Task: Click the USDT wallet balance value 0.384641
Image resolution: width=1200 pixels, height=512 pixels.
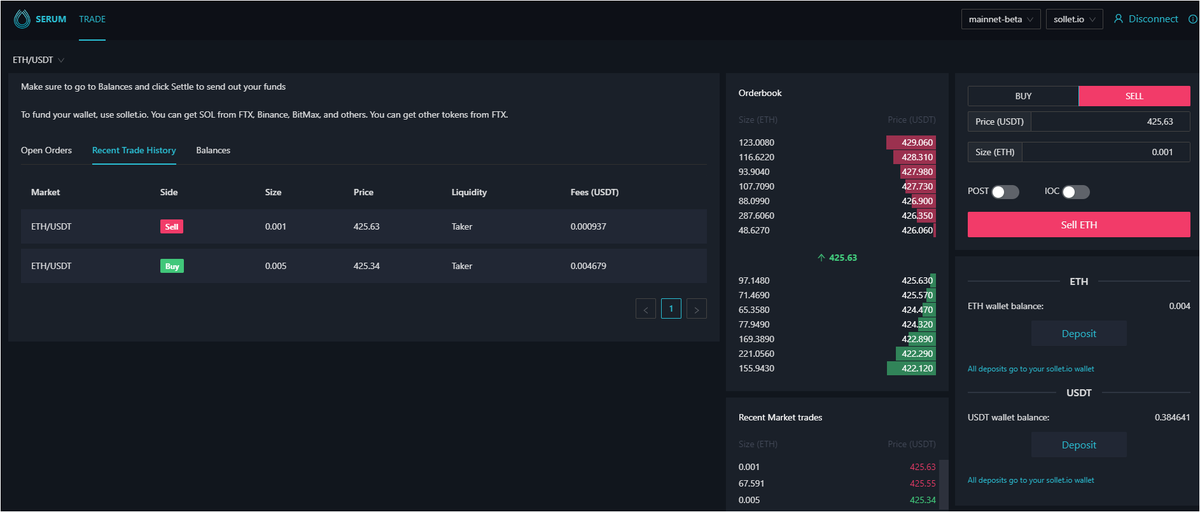Action: (x=1172, y=417)
